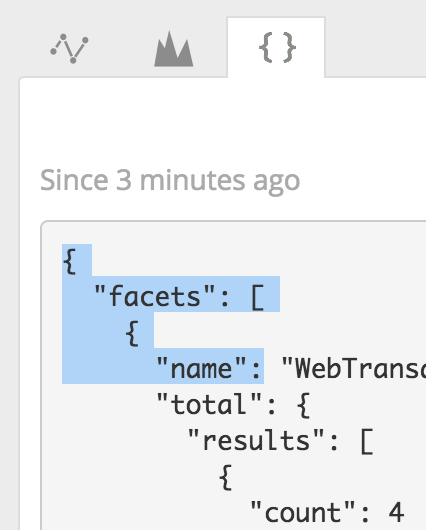This screenshot has width=426, height=530.
Task: Click the 'Since 3 minutes ago' time label
Action: (x=170, y=180)
